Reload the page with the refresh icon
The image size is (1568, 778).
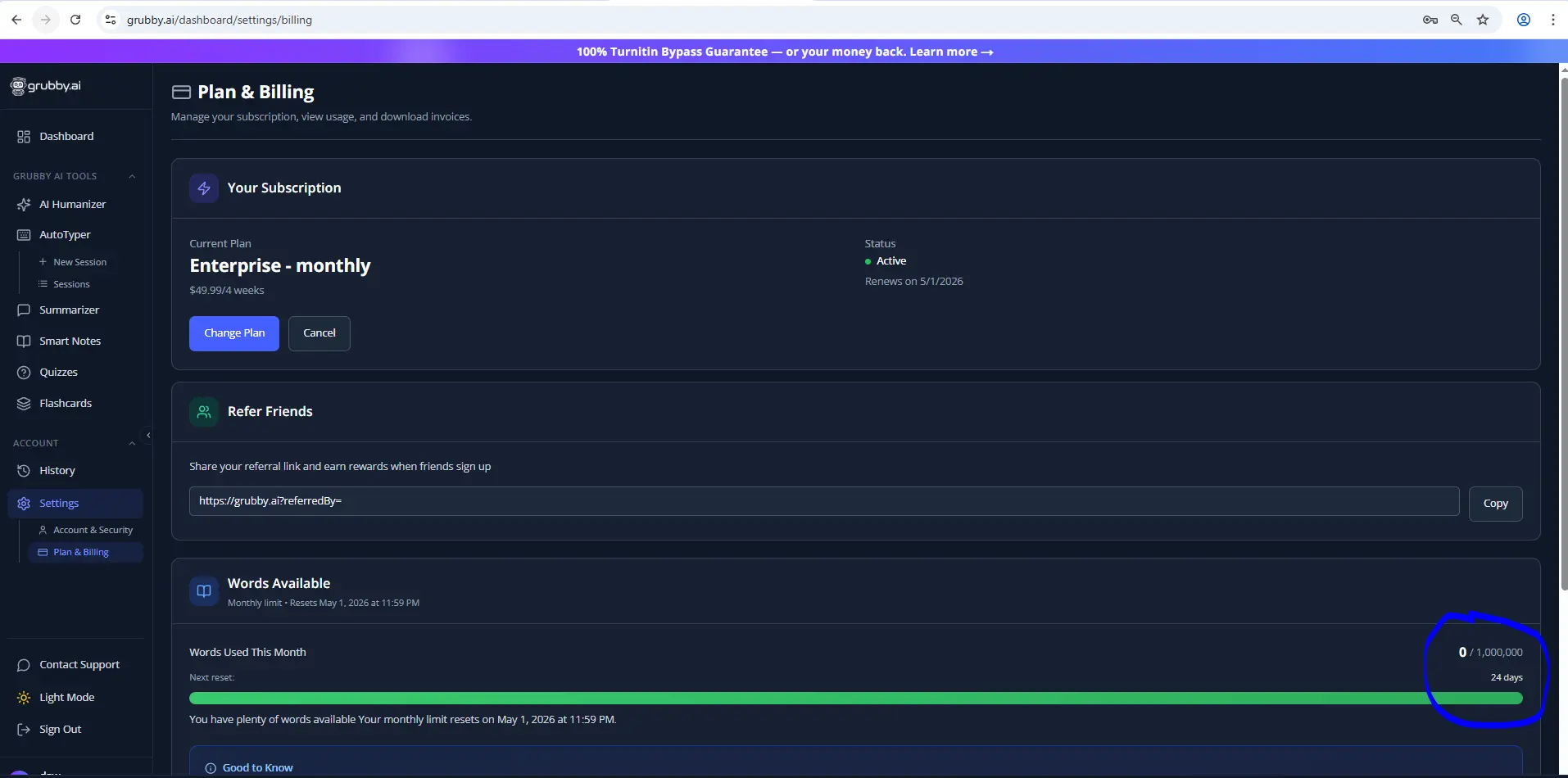pos(75,20)
